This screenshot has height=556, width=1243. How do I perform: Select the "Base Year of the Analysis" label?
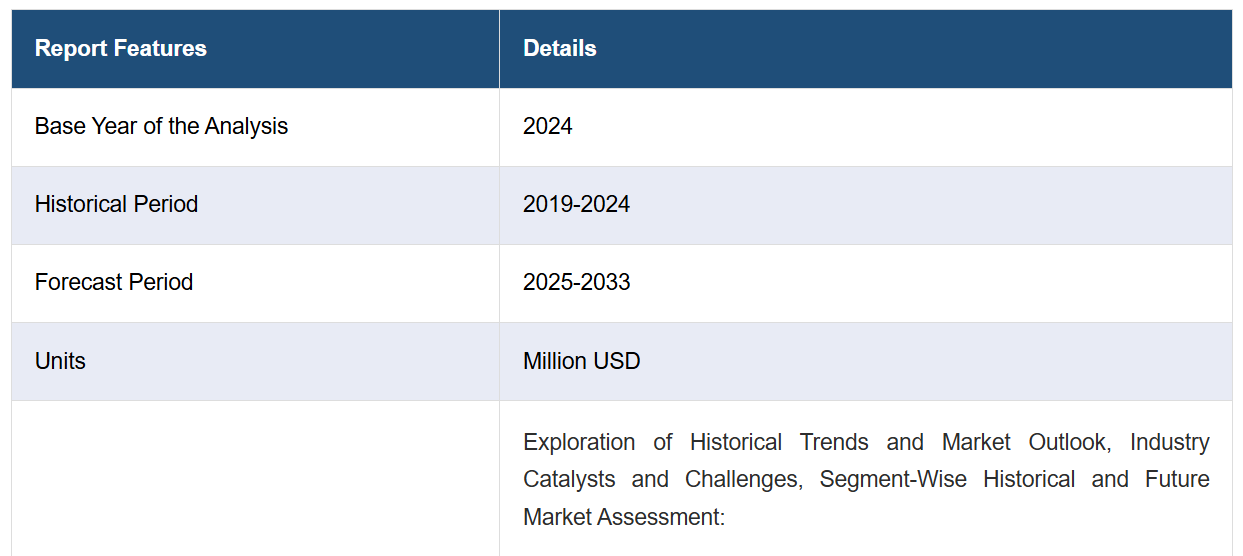pyautogui.click(x=161, y=126)
